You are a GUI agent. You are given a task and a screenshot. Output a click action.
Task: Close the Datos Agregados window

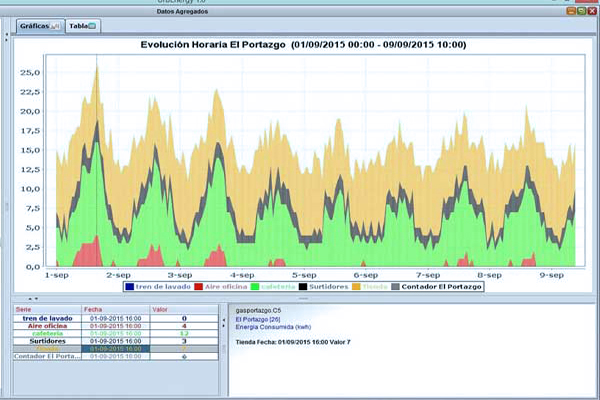click(592, 11)
